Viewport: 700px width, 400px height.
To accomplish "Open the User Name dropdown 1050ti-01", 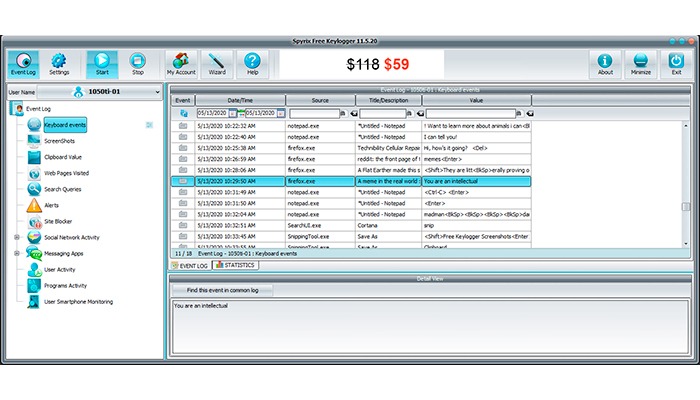I will point(99,92).
